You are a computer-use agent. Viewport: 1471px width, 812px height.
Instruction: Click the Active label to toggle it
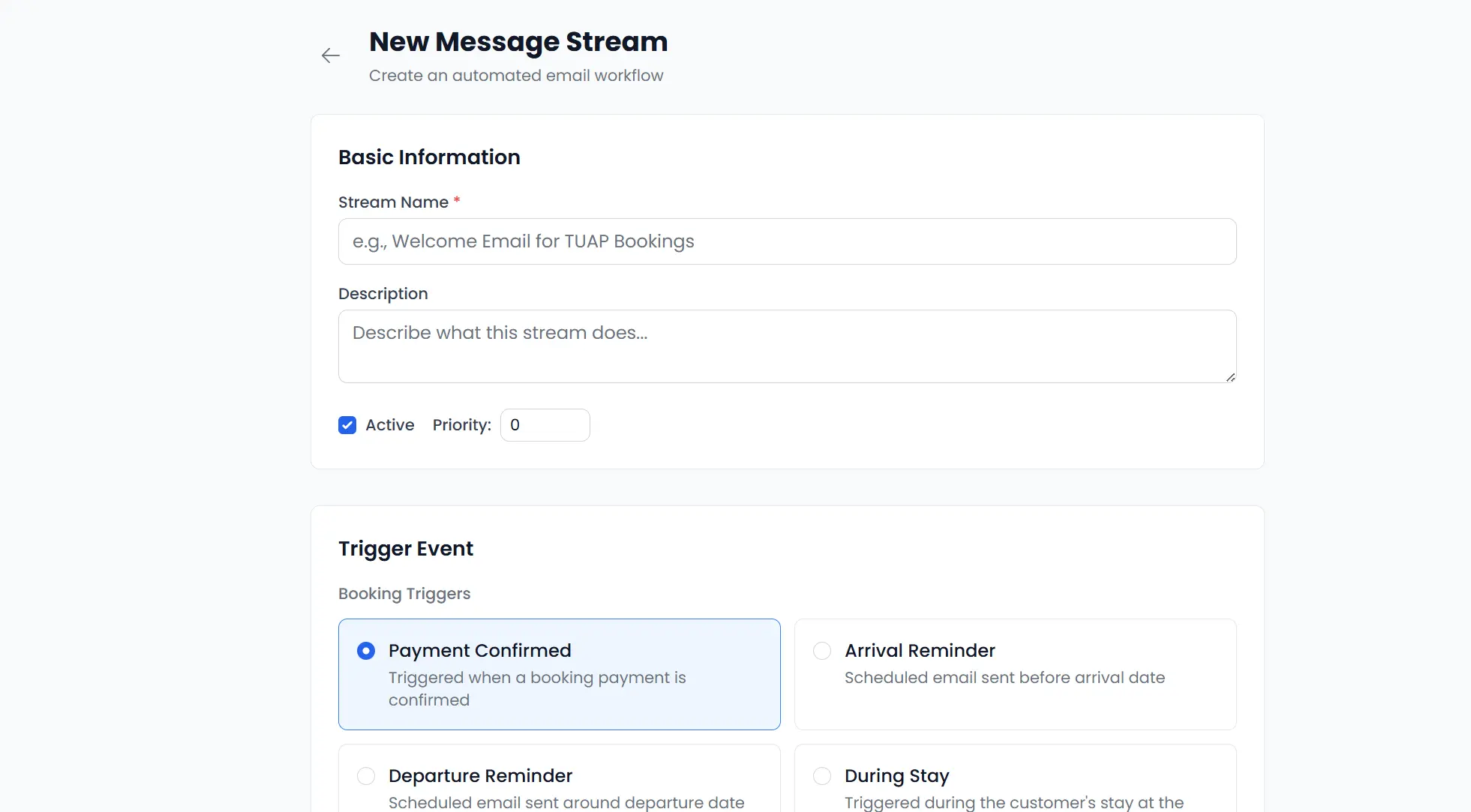(389, 424)
